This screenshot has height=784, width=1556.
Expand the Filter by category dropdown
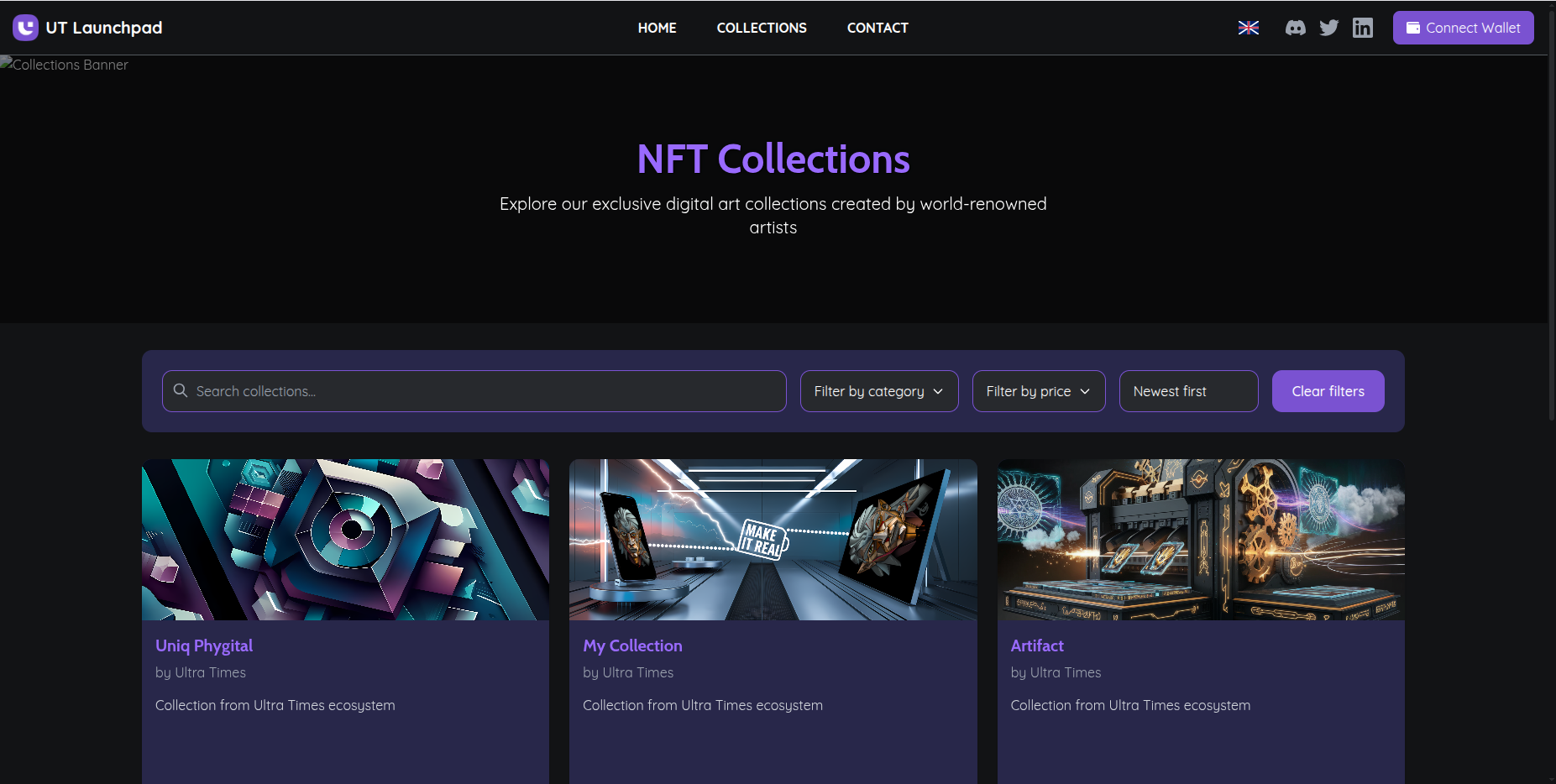pos(878,391)
